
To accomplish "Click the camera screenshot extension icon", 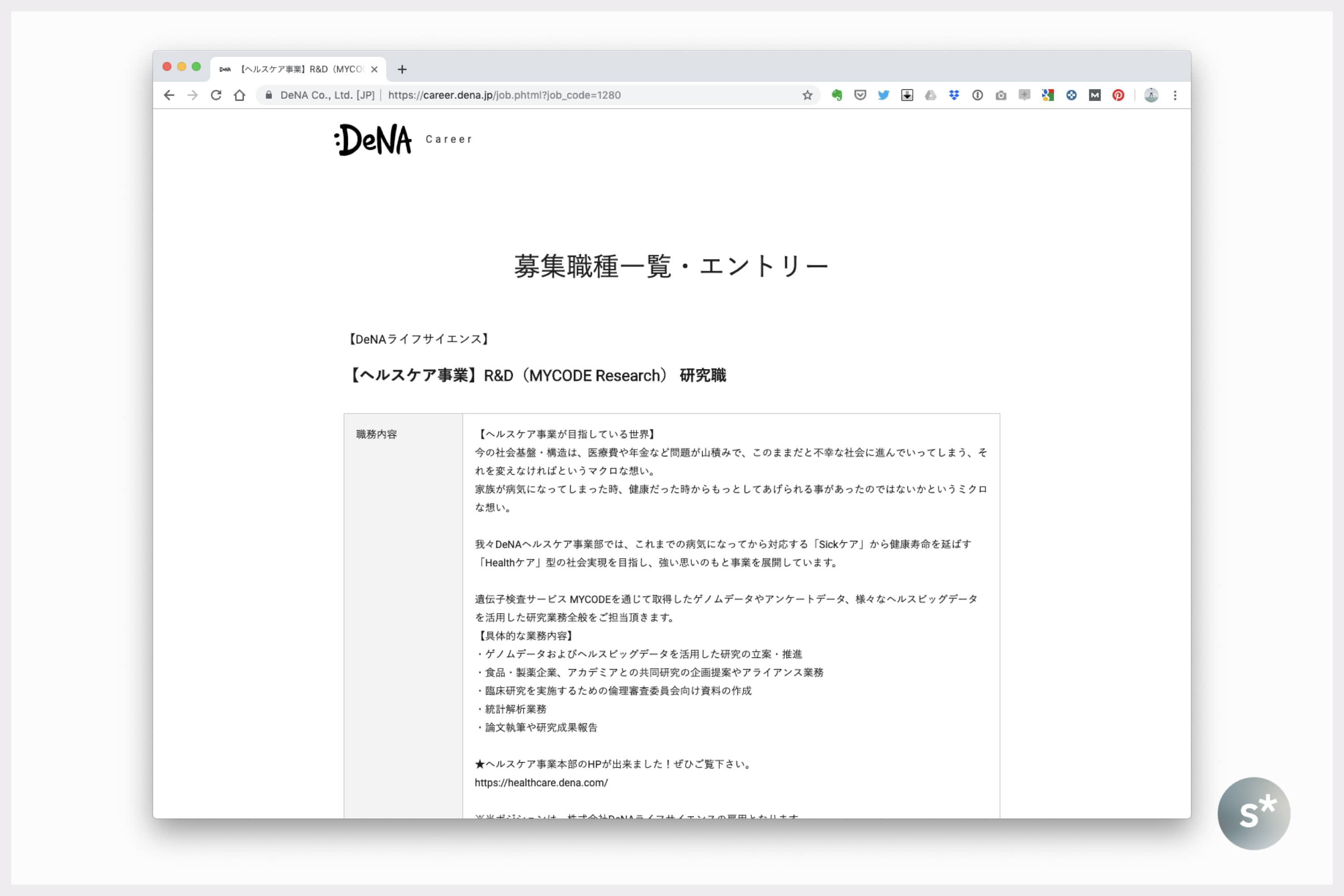I will (x=1000, y=95).
